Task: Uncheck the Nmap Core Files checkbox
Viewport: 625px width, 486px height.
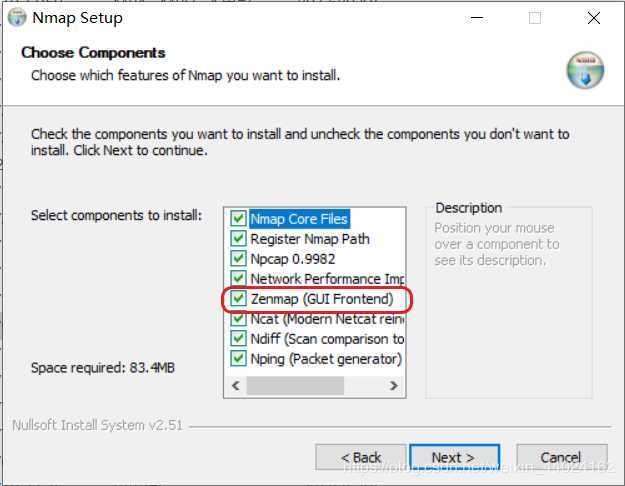Action: [x=238, y=218]
